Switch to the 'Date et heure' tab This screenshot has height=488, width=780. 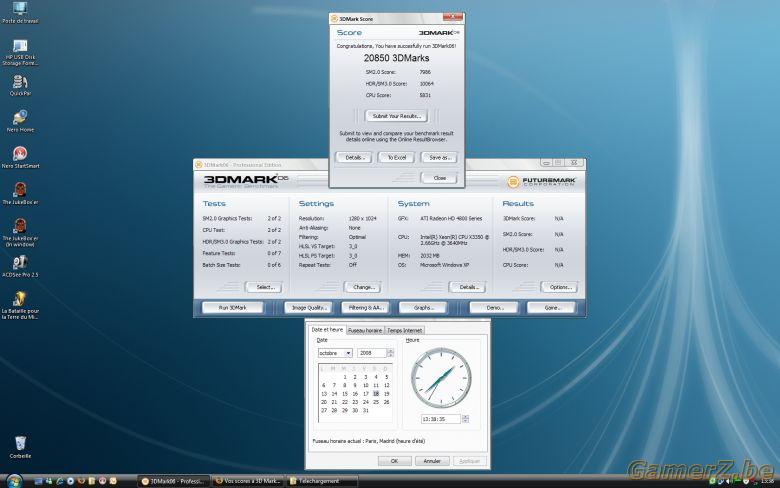pyautogui.click(x=327, y=329)
